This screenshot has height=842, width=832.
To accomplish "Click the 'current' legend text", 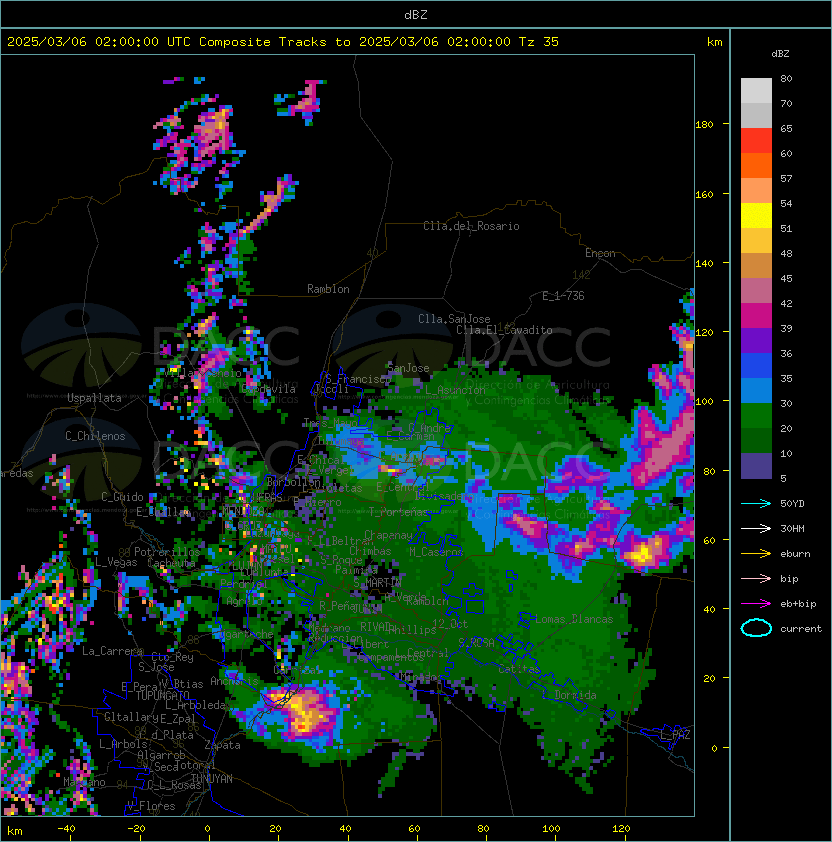I will point(801,629).
